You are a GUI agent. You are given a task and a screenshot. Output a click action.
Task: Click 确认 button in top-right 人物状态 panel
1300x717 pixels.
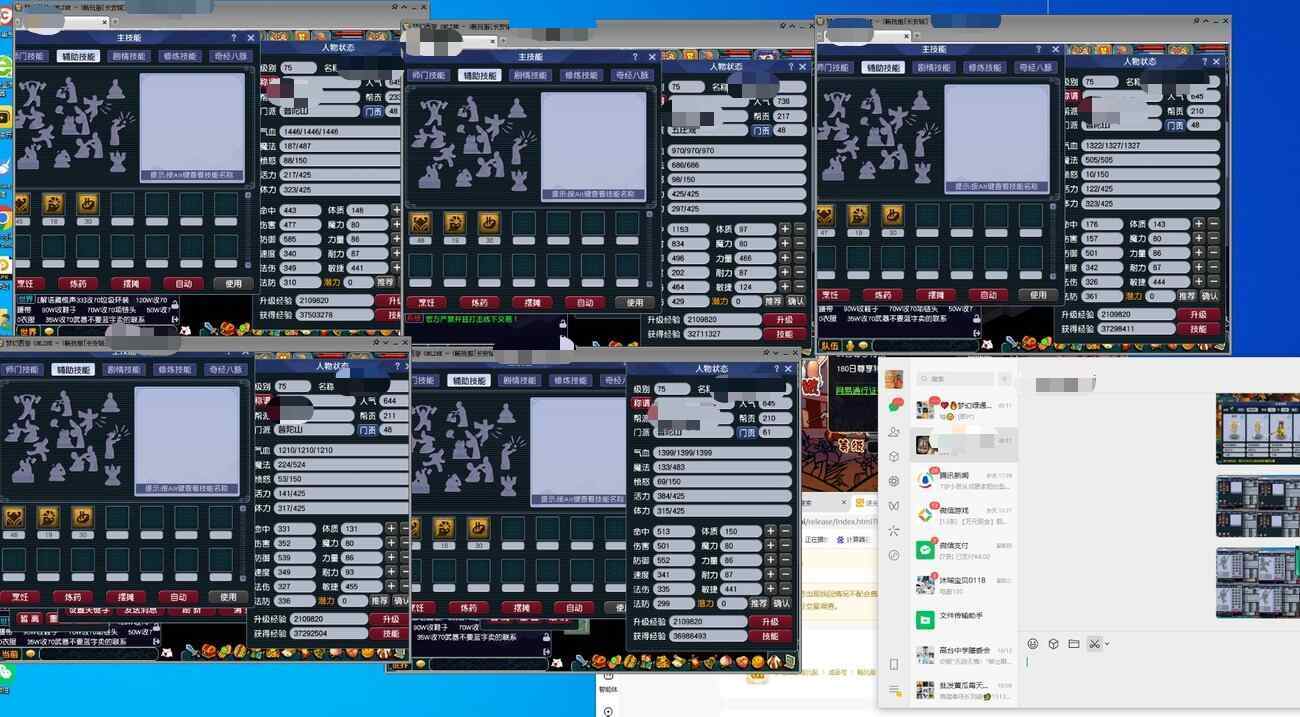(x=1210, y=296)
